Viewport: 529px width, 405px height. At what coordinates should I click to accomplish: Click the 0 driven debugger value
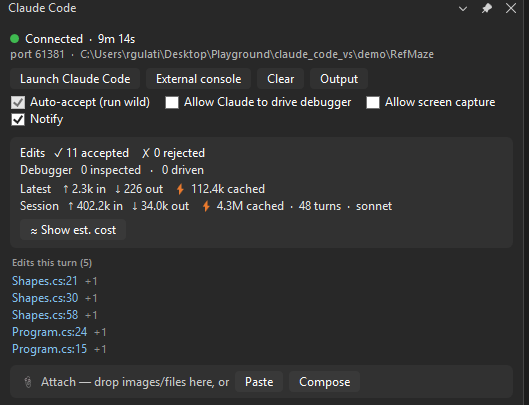coord(183,170)
